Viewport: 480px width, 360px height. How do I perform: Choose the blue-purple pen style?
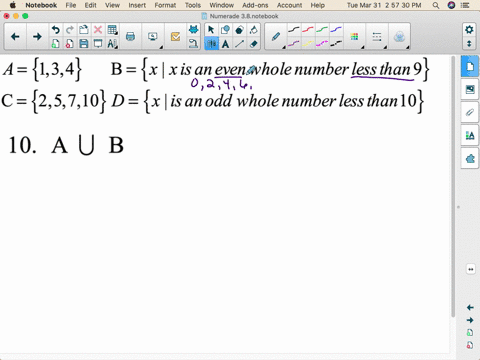(336, 30)
